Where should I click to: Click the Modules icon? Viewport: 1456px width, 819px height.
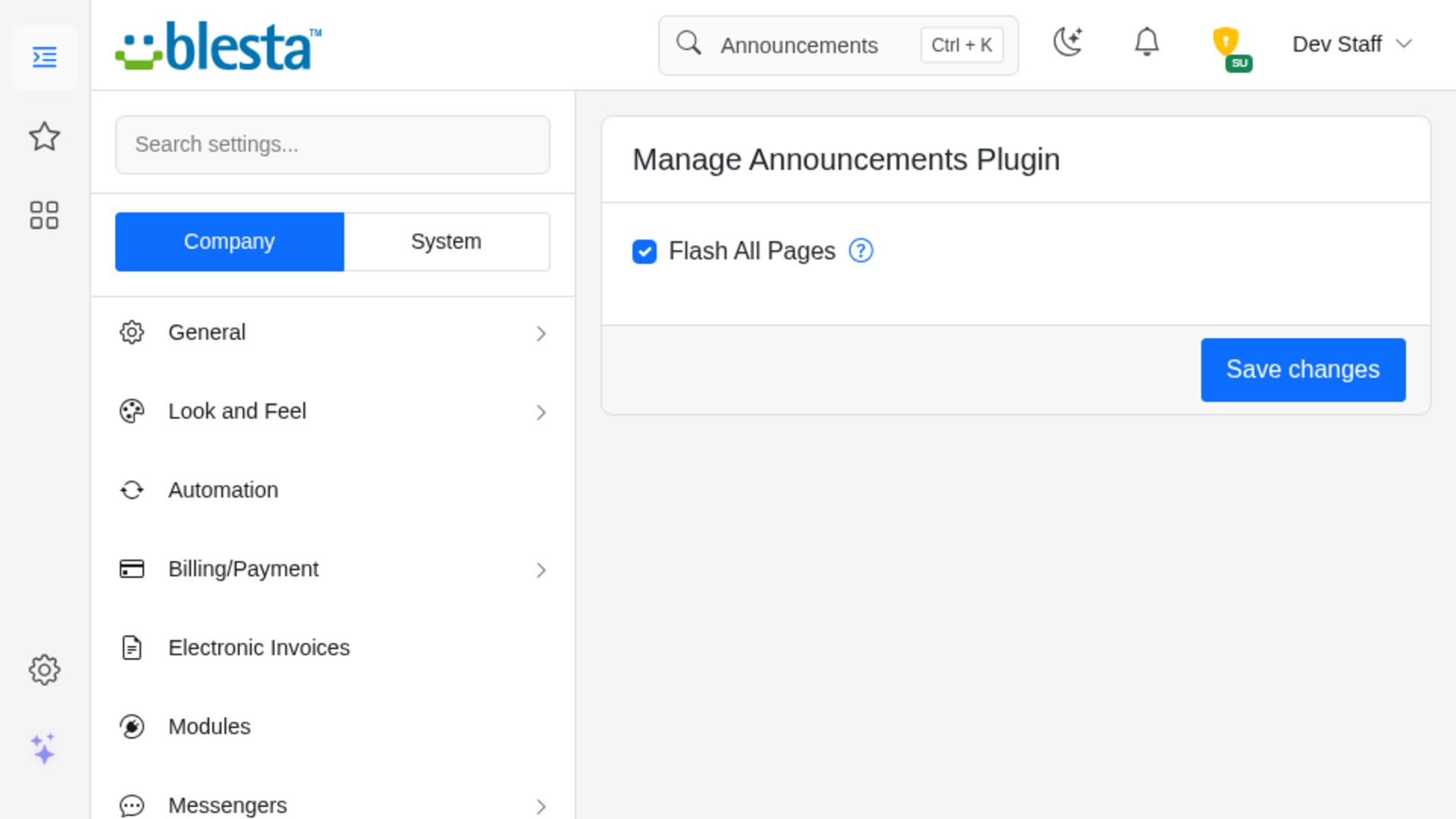[x=132, y=726]
